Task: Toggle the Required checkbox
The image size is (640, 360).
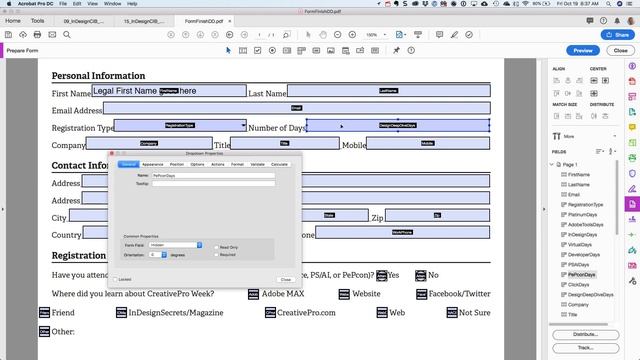Action: (216, 255)
